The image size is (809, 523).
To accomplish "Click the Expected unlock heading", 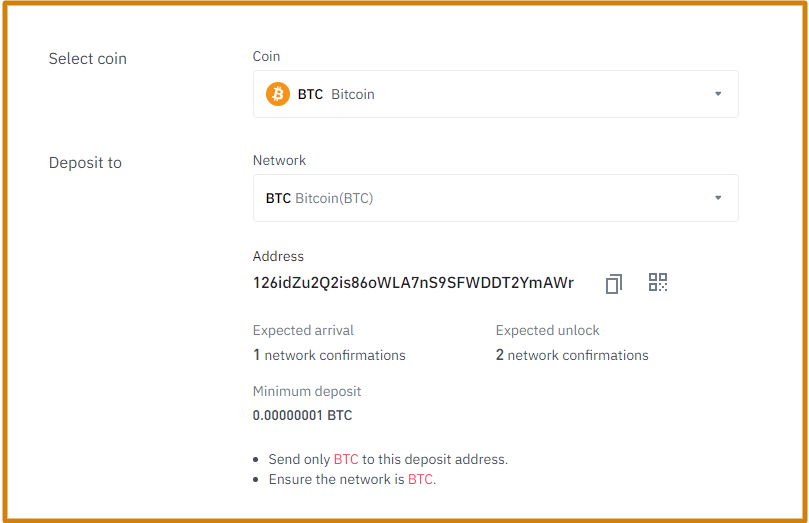I will 547,330.
